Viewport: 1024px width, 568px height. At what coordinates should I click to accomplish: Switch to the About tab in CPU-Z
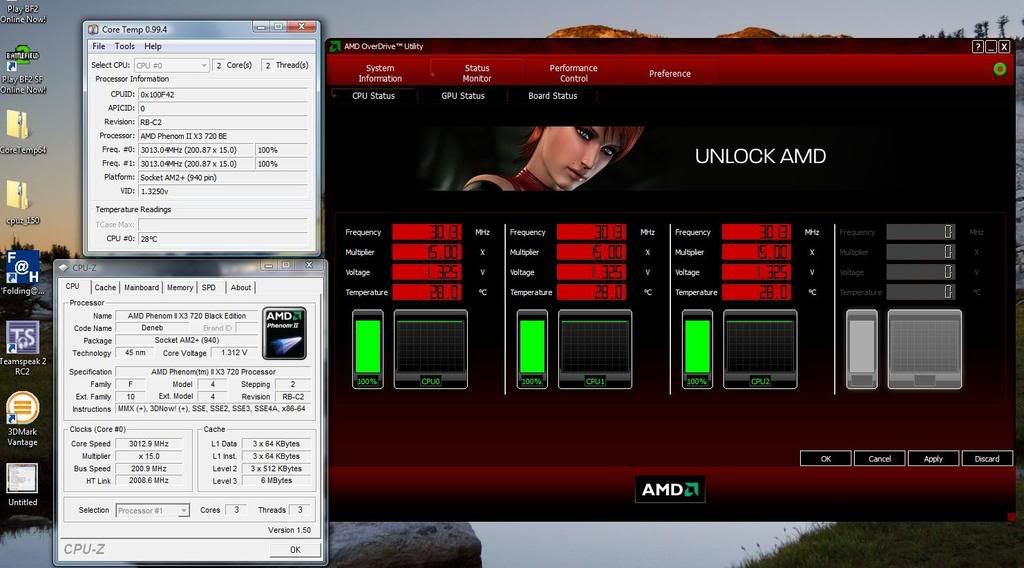click(x=241, y=287)
